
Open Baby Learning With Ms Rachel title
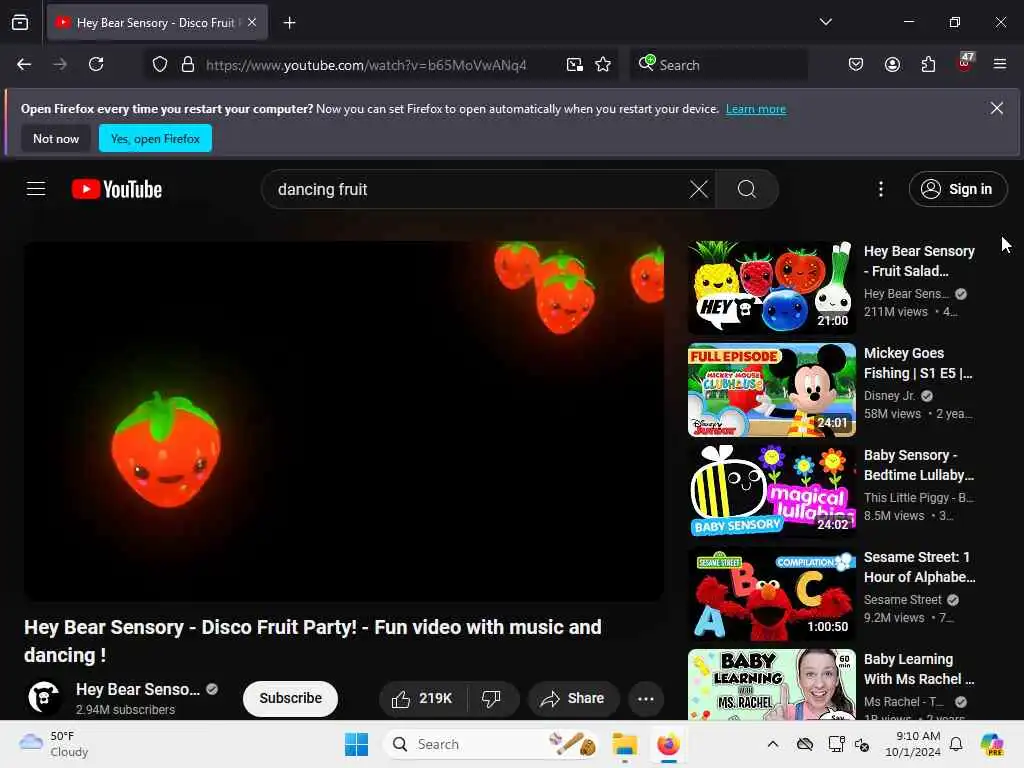(x=919, y=669)
